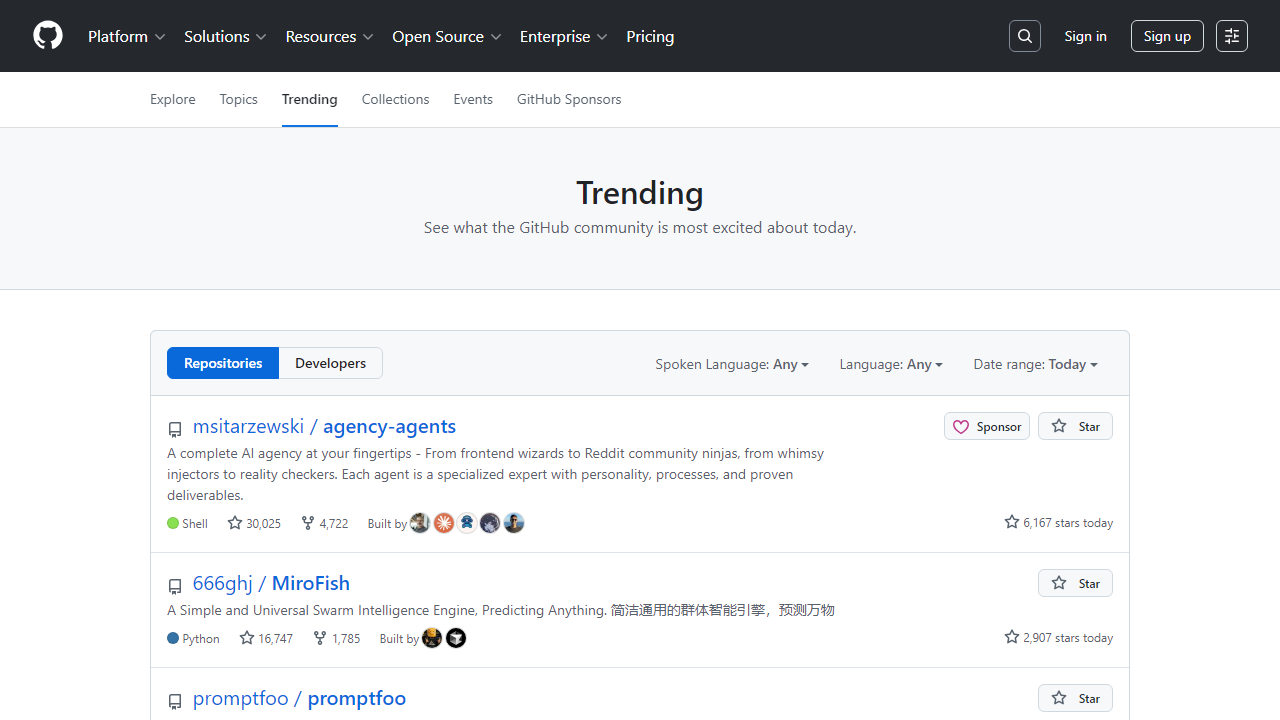Click the green Shell language dot
Screen dimensions: 1280x720
[x=173, y=523]
